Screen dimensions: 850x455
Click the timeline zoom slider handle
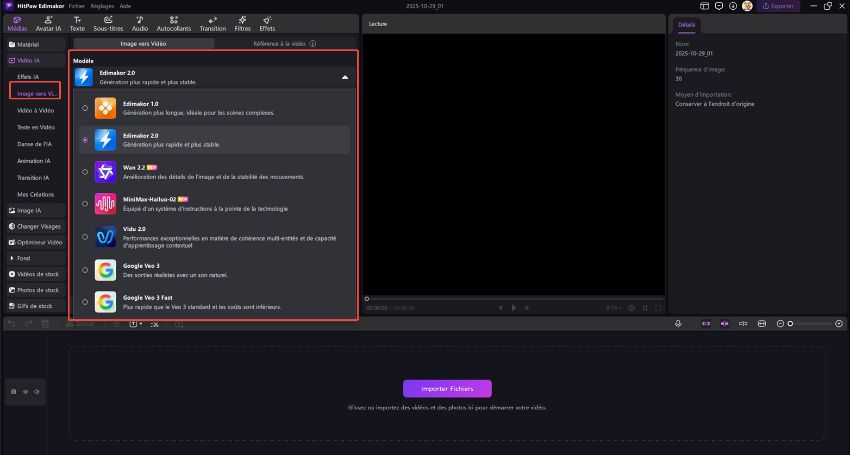point(790,324)
